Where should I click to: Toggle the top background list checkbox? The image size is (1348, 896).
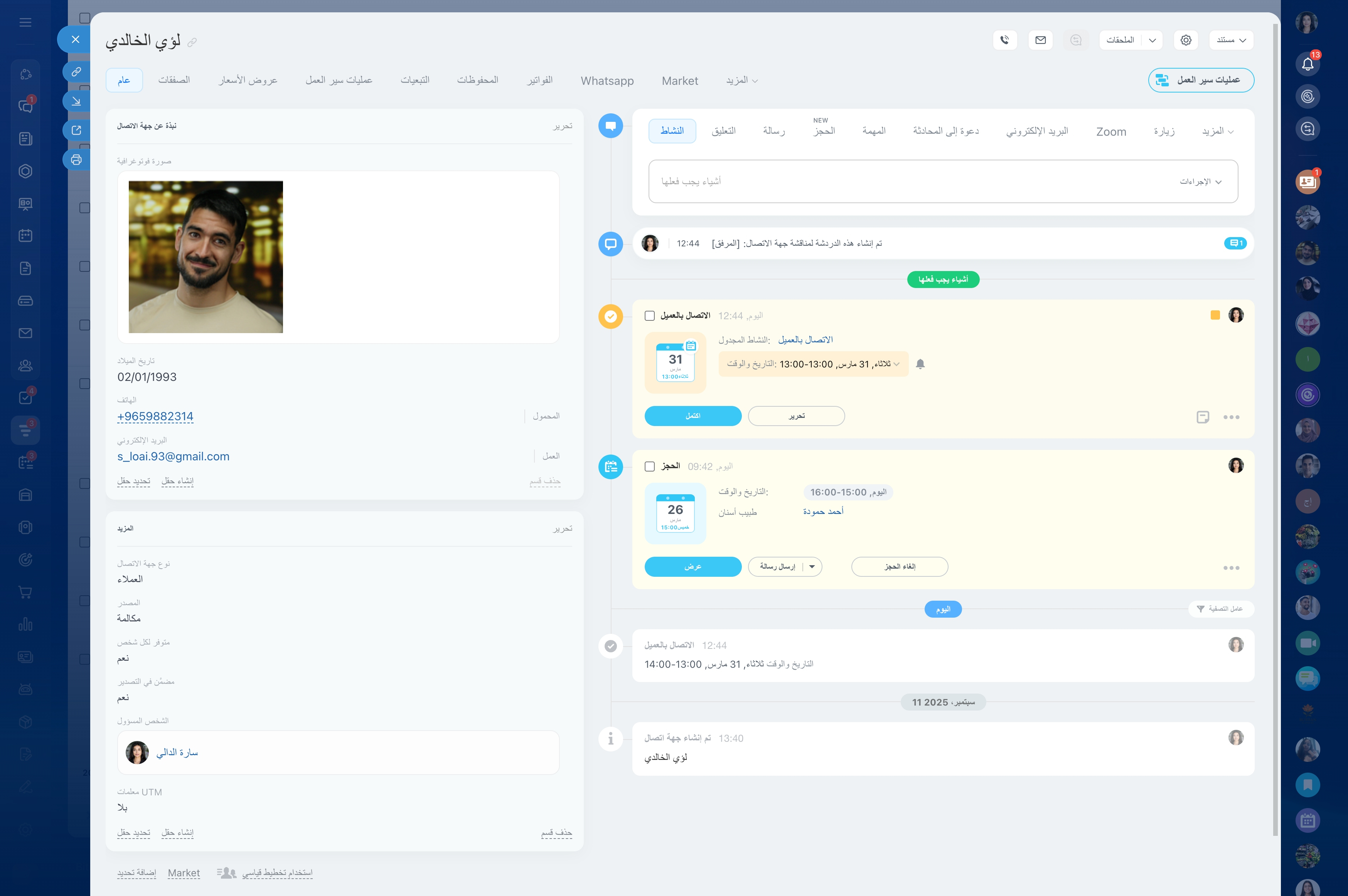point(84,18)
